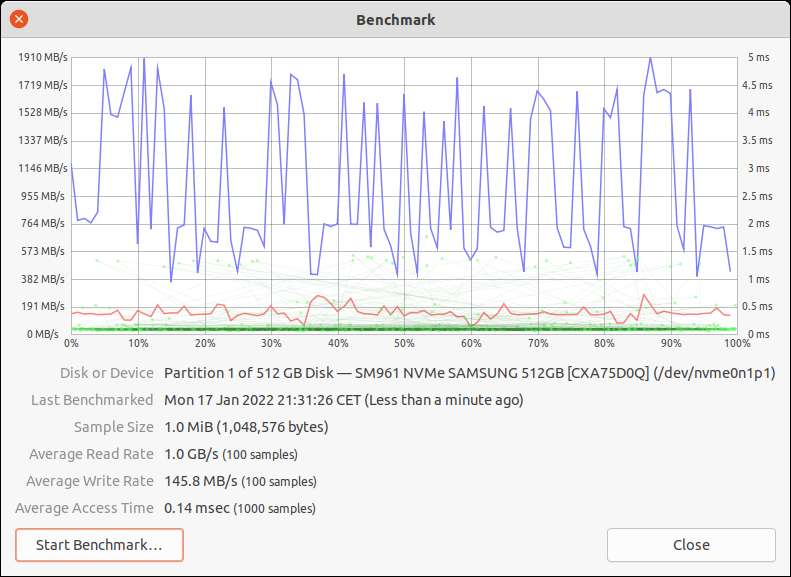791x577 pixels.
Task: Click the 1910 MB/s axis label
Action: (x=43, y=57)
